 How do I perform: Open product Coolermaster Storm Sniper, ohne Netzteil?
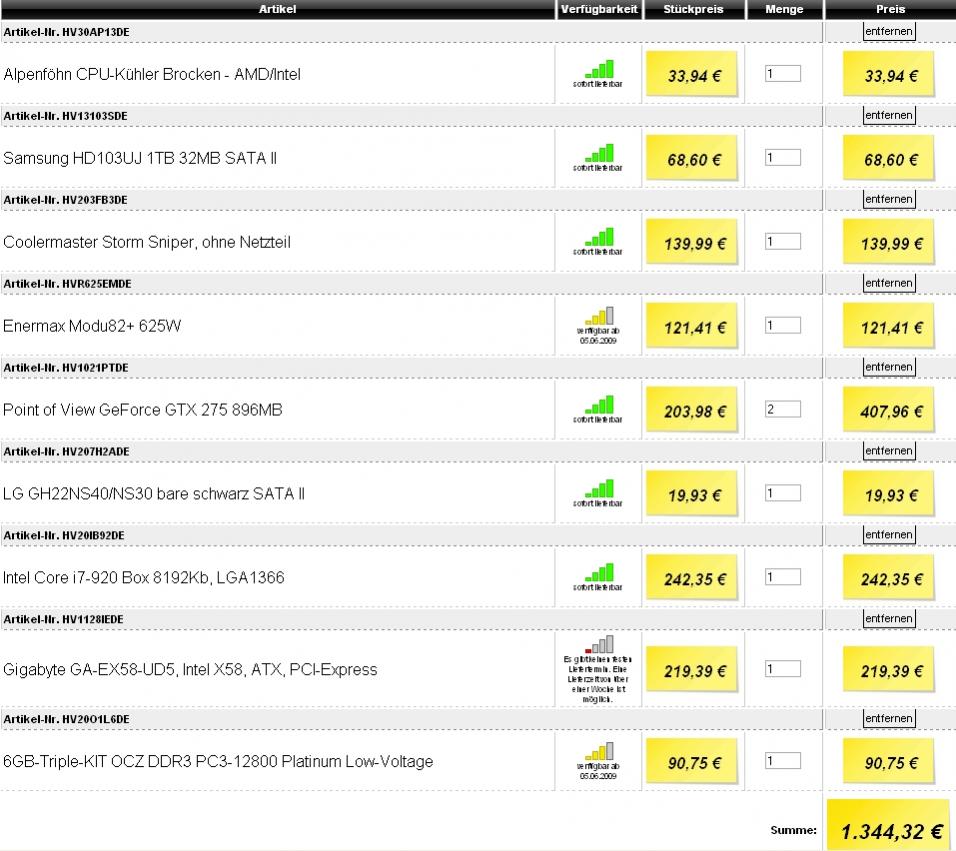(147, 242)
